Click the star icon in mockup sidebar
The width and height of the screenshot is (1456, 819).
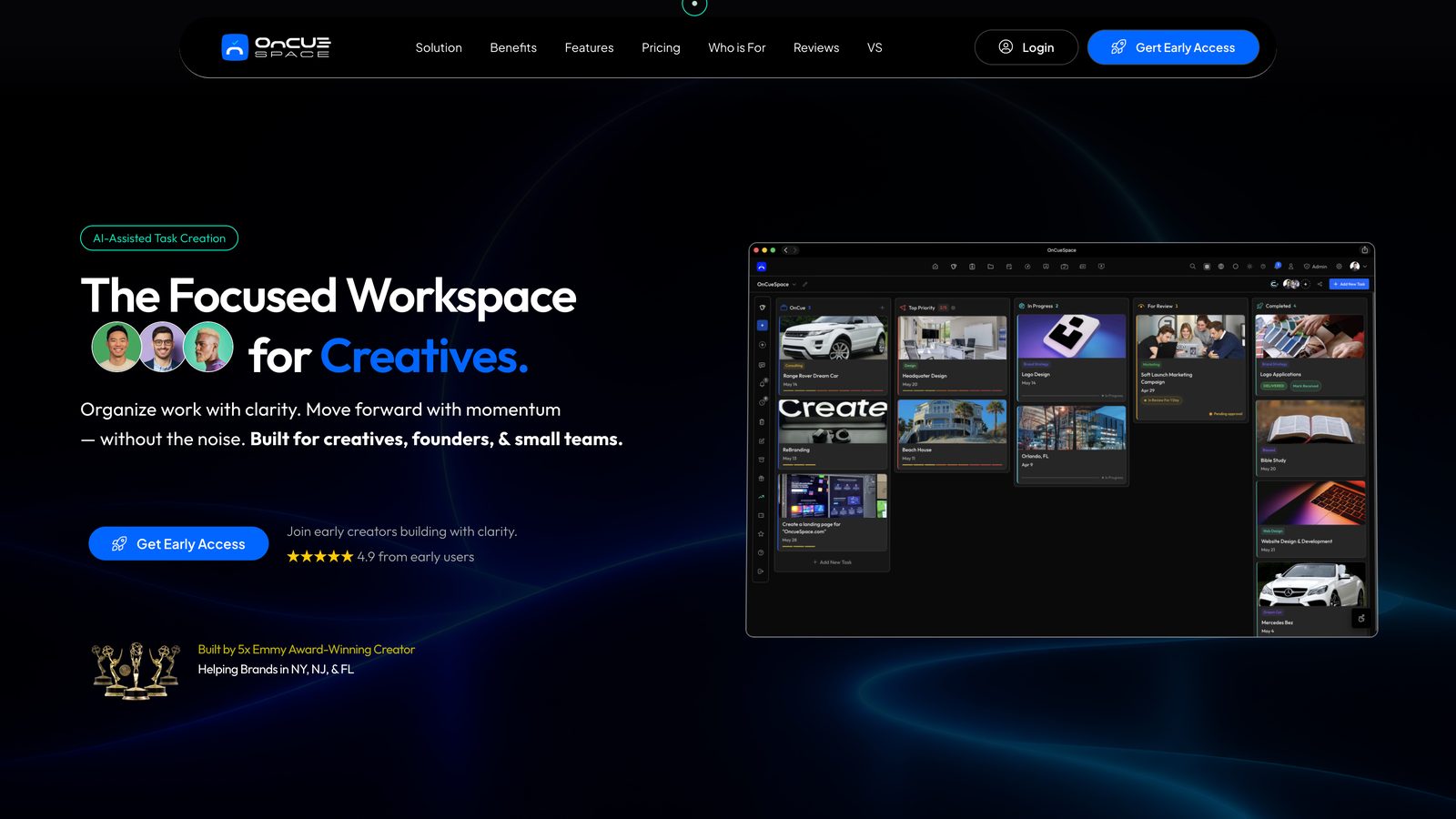coord(761,534)
